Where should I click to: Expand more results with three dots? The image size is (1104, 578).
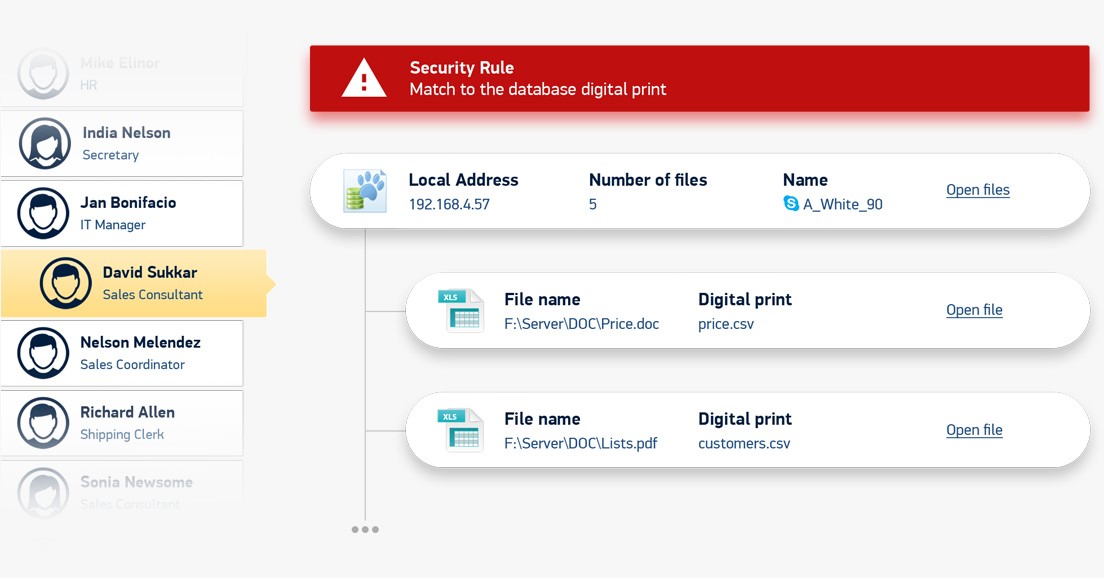(365, 529)
